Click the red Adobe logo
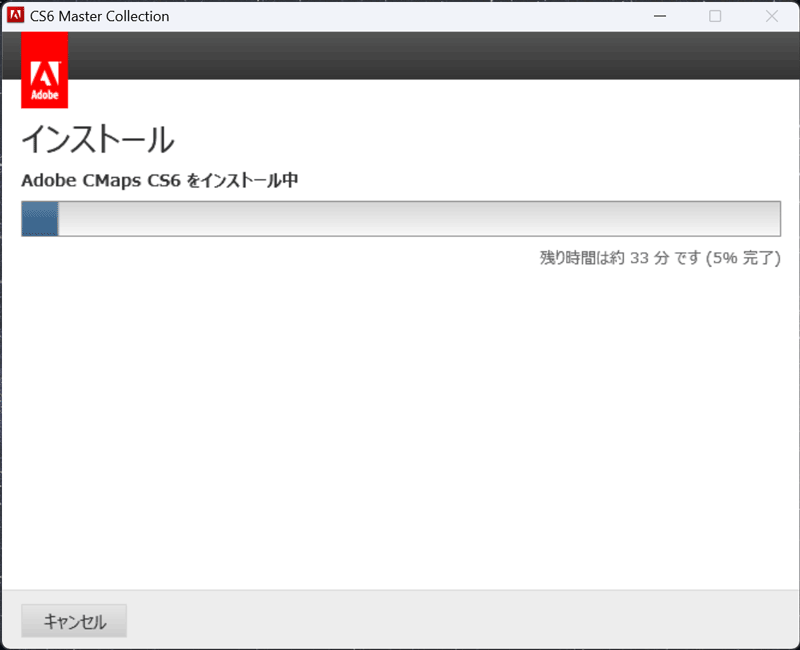The height and width of the screenshot is (650, 800). pos(44,70)
